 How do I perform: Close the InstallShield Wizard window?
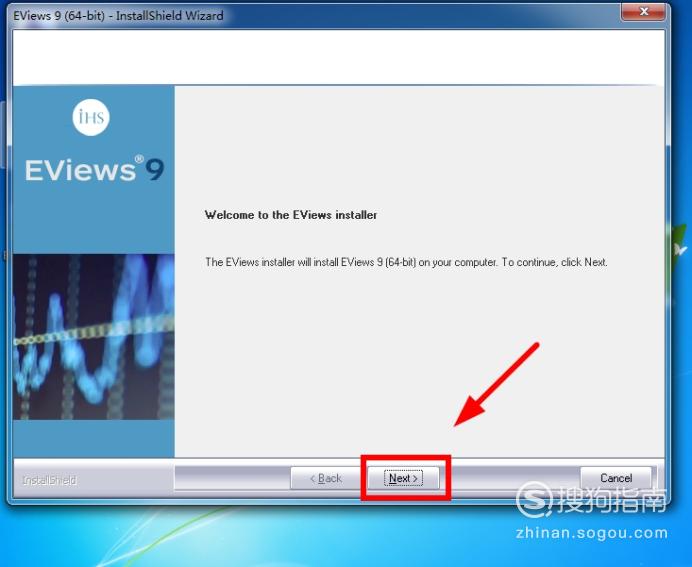643,11
